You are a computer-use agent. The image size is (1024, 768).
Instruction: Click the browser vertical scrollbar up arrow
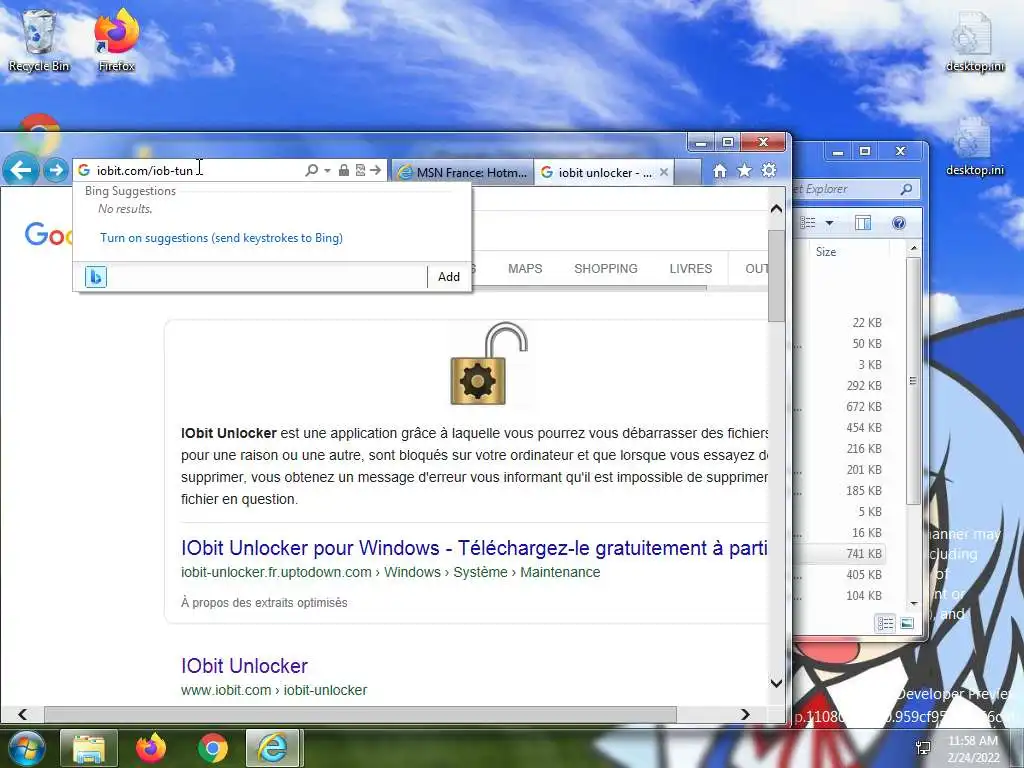pyautogui.click(x=776, y=209)
